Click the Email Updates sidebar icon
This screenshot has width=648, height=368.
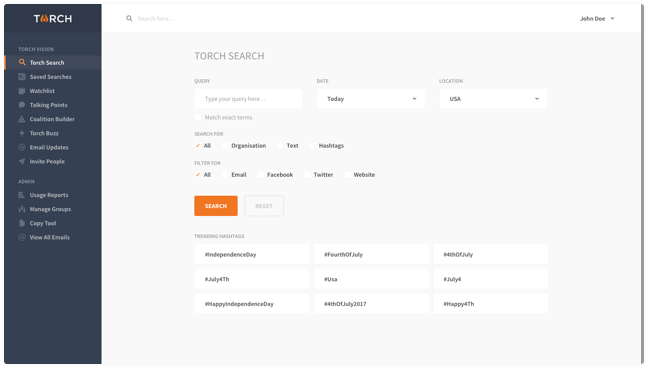pos(22,147)
